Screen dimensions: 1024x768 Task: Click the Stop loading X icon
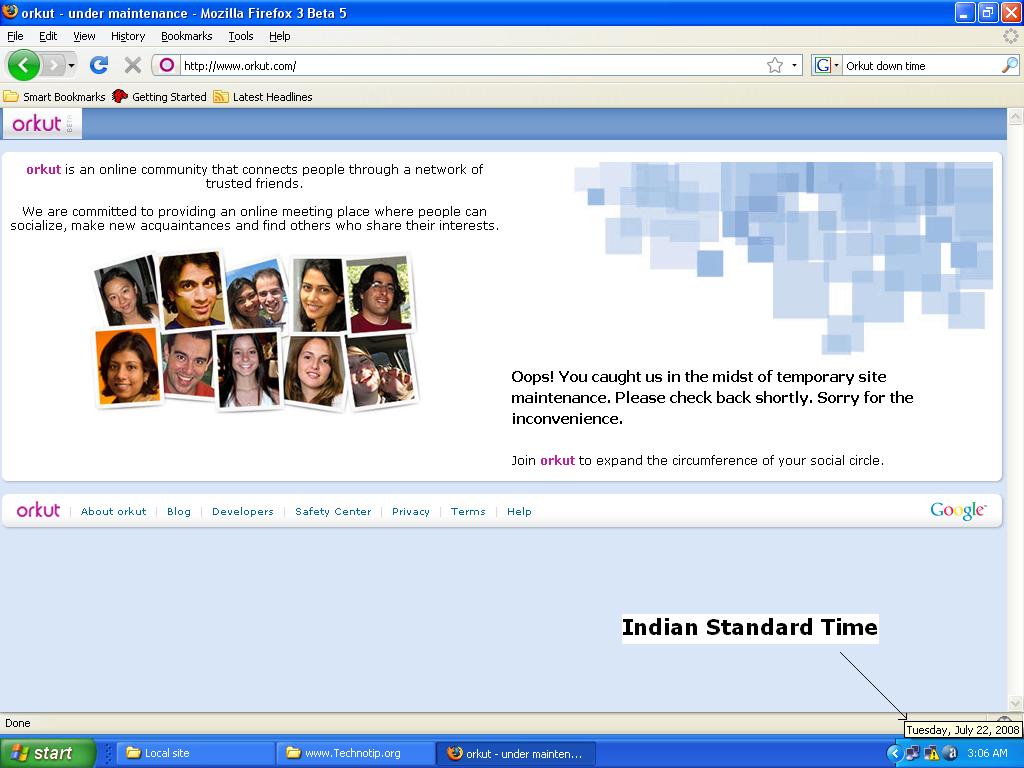(x=133, y=65)
